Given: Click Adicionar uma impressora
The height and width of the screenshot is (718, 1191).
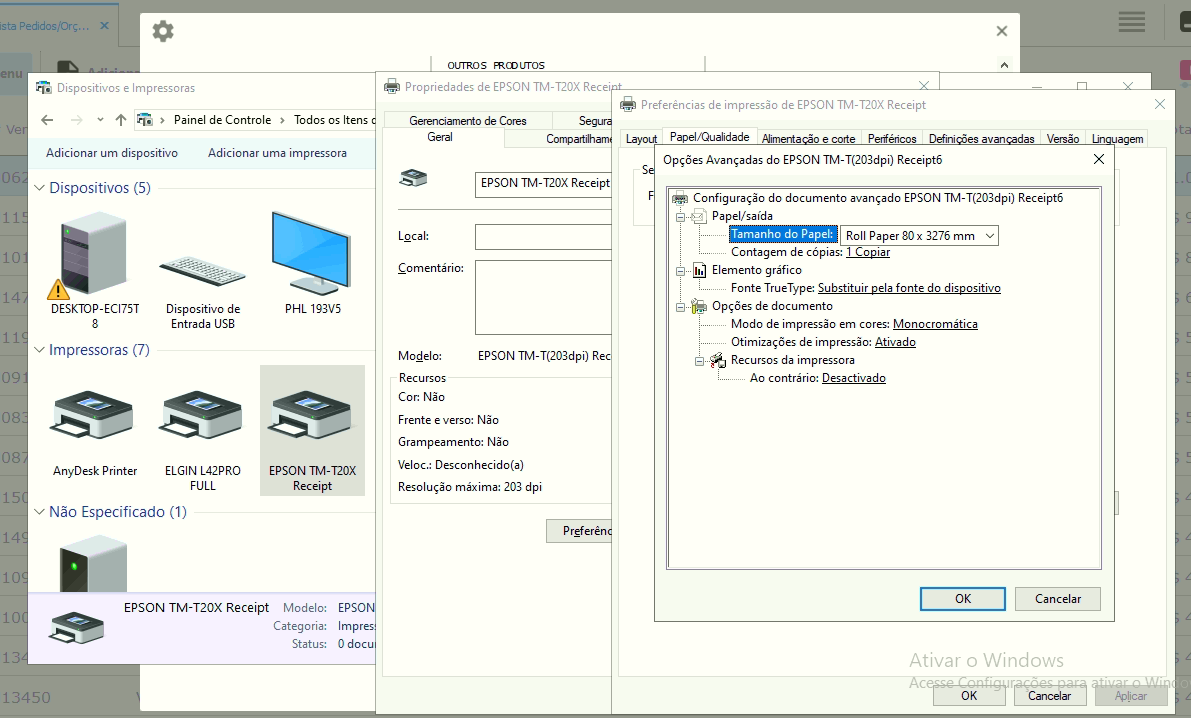Looking at the screenshot, I should pos(277,153).
